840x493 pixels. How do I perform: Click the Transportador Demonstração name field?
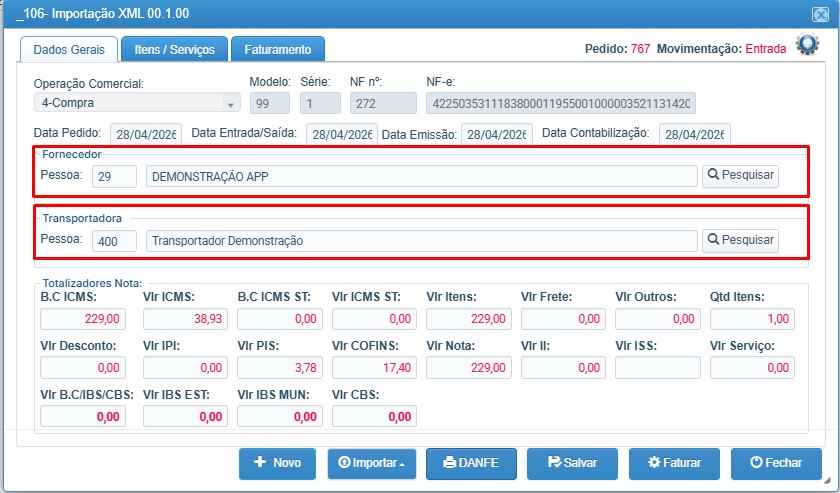422,241
